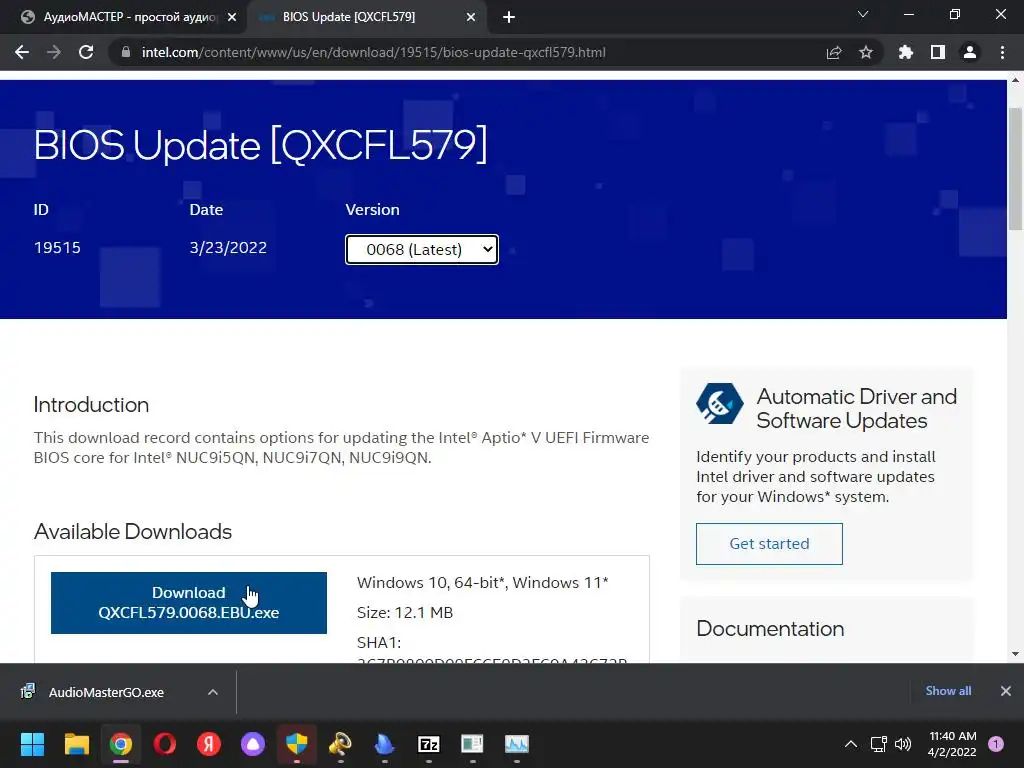Expand AudioMasterGO.exe download options arrow
1024x768 pixels.
point(213,692)
